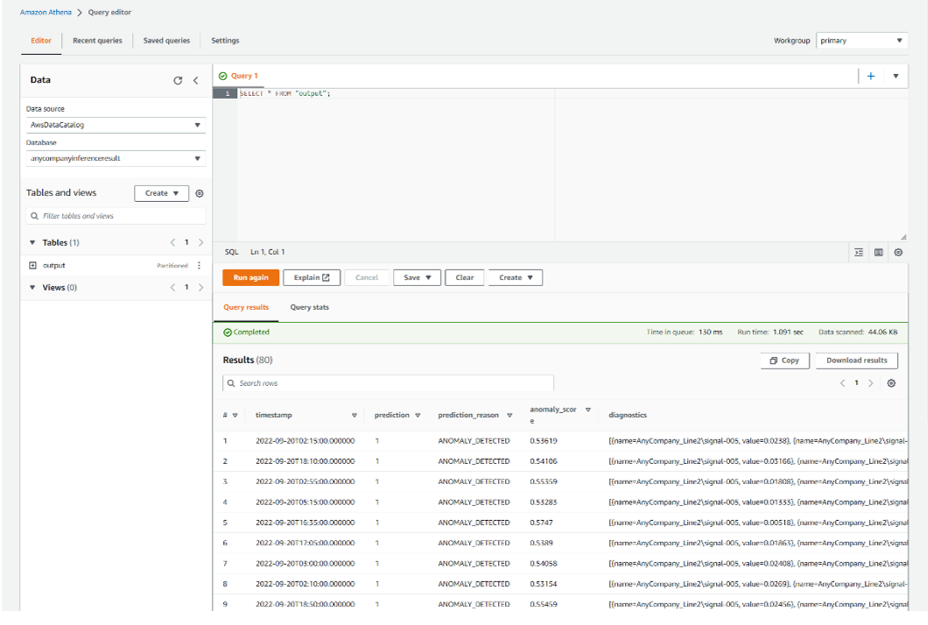The height and width of the screenshot is (625, 928).
Task: Toggle editor layout view icon
Action: (x=878, y=253)
